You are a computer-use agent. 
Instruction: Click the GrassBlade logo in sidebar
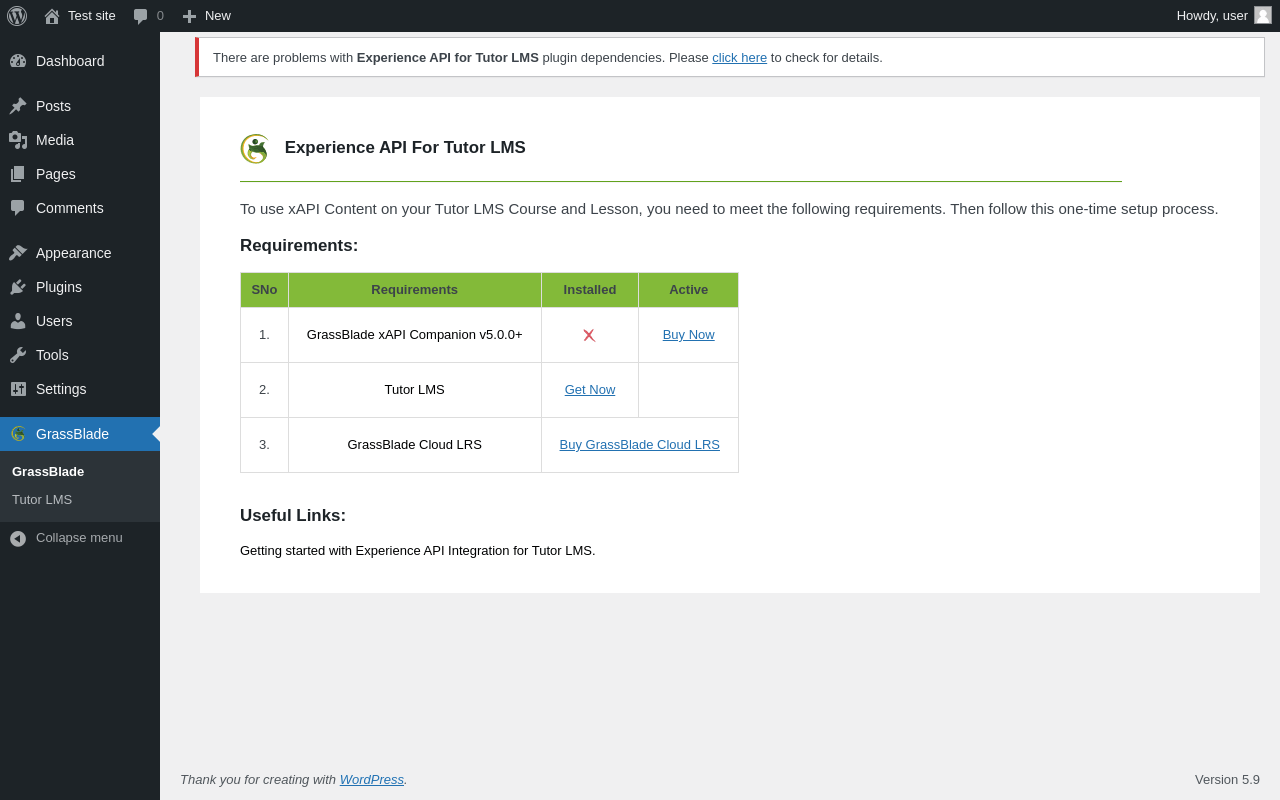pyautogui.click(x=18, y=434)
